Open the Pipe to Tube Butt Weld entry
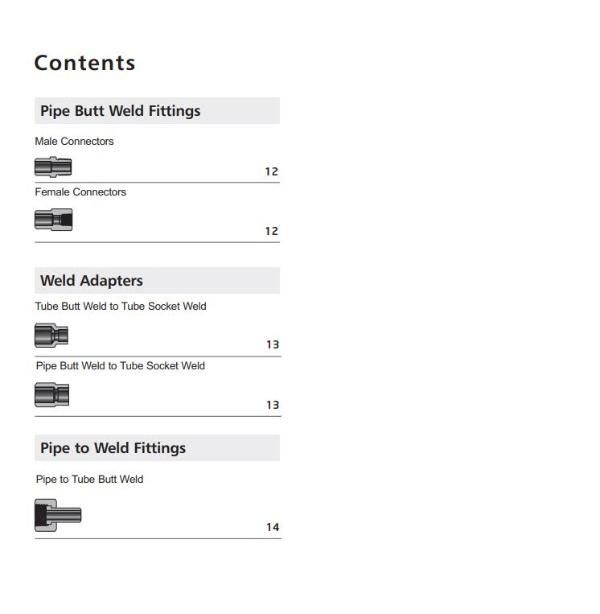Viewport: 600px width, 614px height. point(90,479)
